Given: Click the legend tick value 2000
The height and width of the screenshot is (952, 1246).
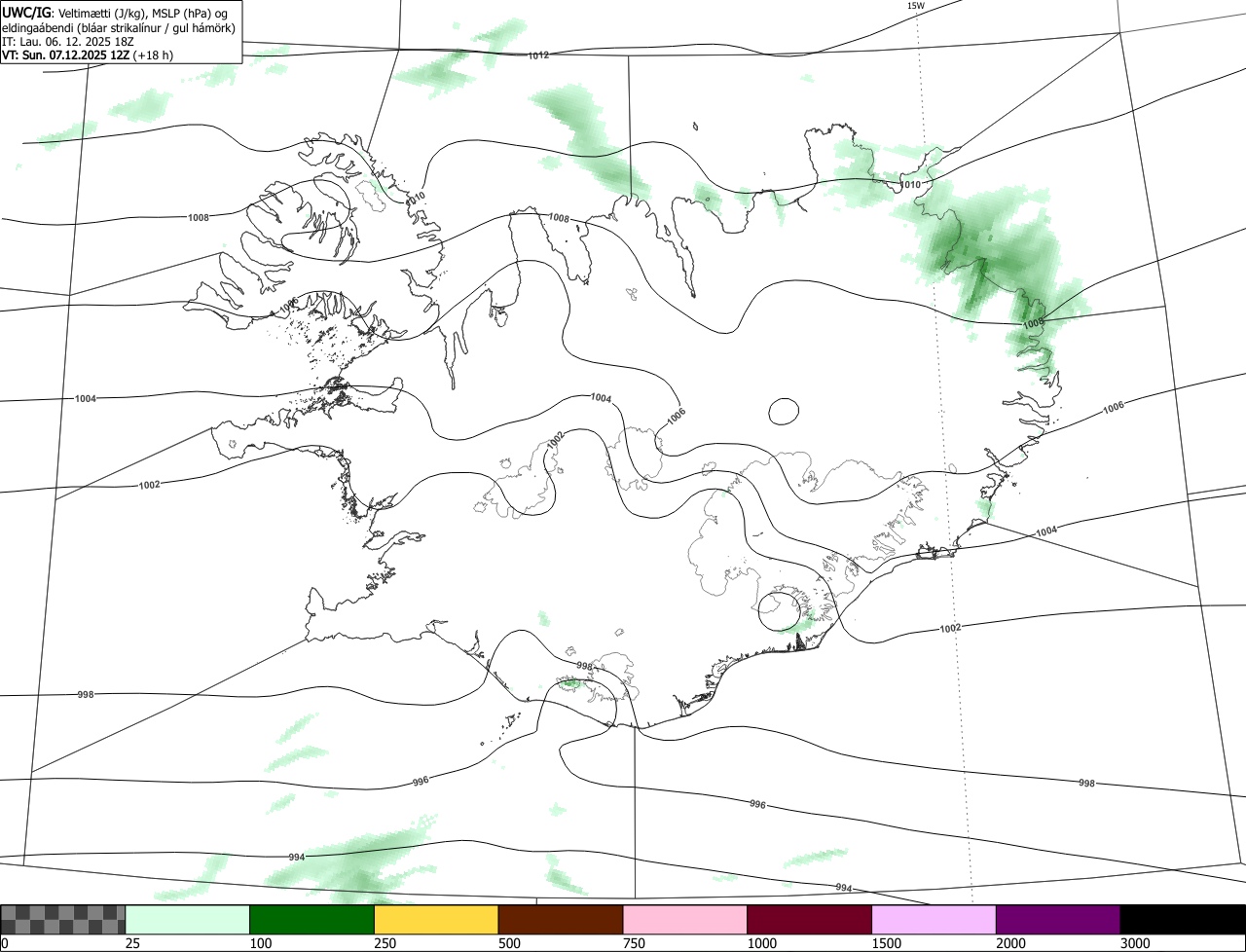Looking at the screenshot, I should [1011, 943].
